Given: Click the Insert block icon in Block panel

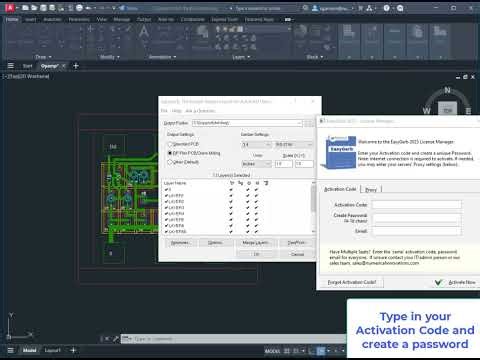Looking at the screenshot, I should point(300,31).
